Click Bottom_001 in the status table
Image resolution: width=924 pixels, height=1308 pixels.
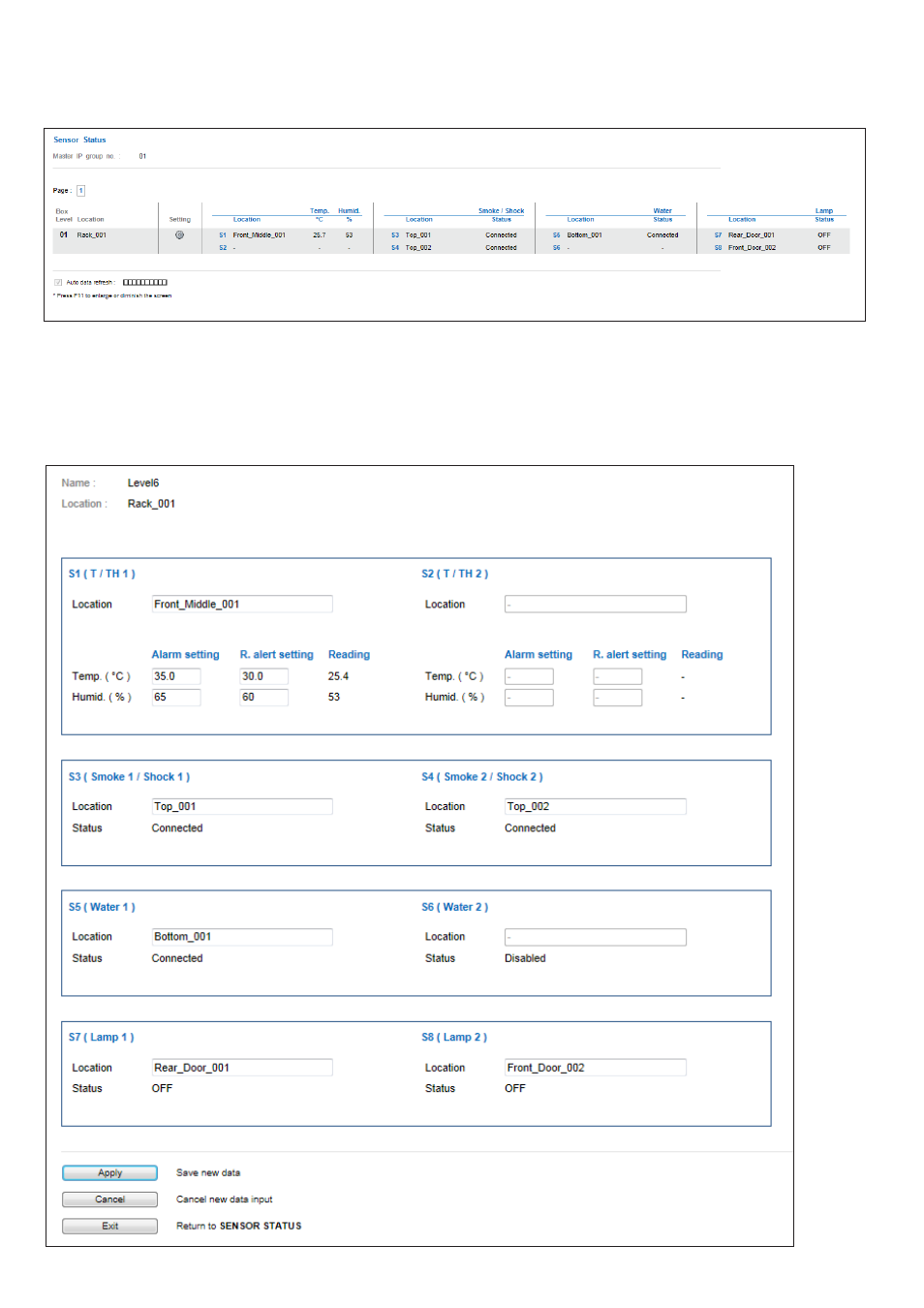click(584, 234)
